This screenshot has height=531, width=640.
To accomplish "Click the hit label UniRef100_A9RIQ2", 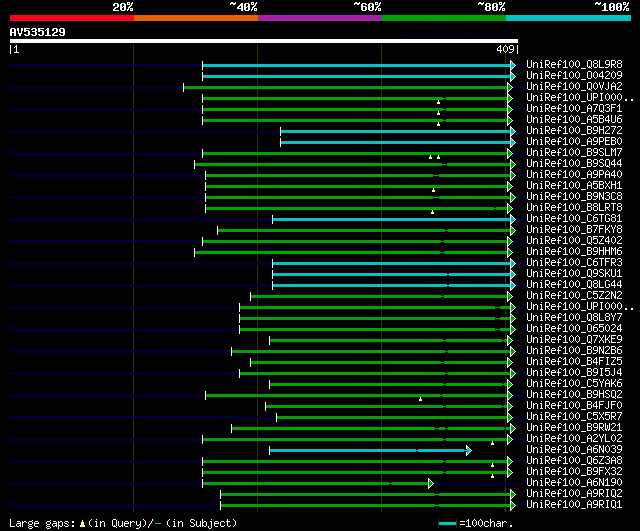I will [x=574, y=494].
